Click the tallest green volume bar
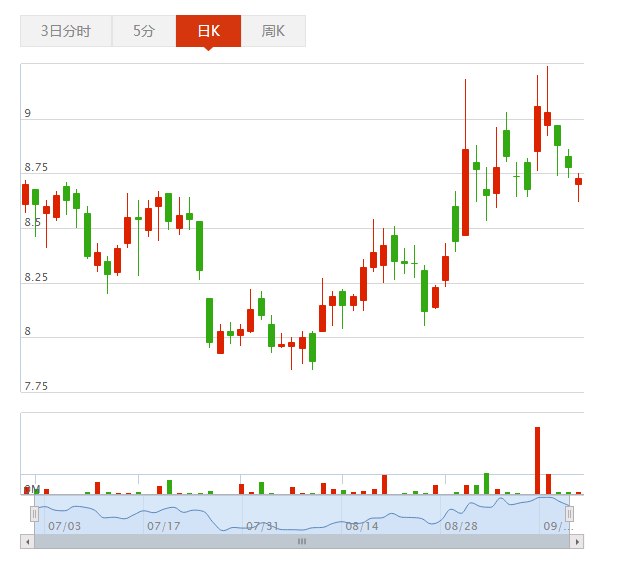The image size is (620, 562). coord(486,483)
